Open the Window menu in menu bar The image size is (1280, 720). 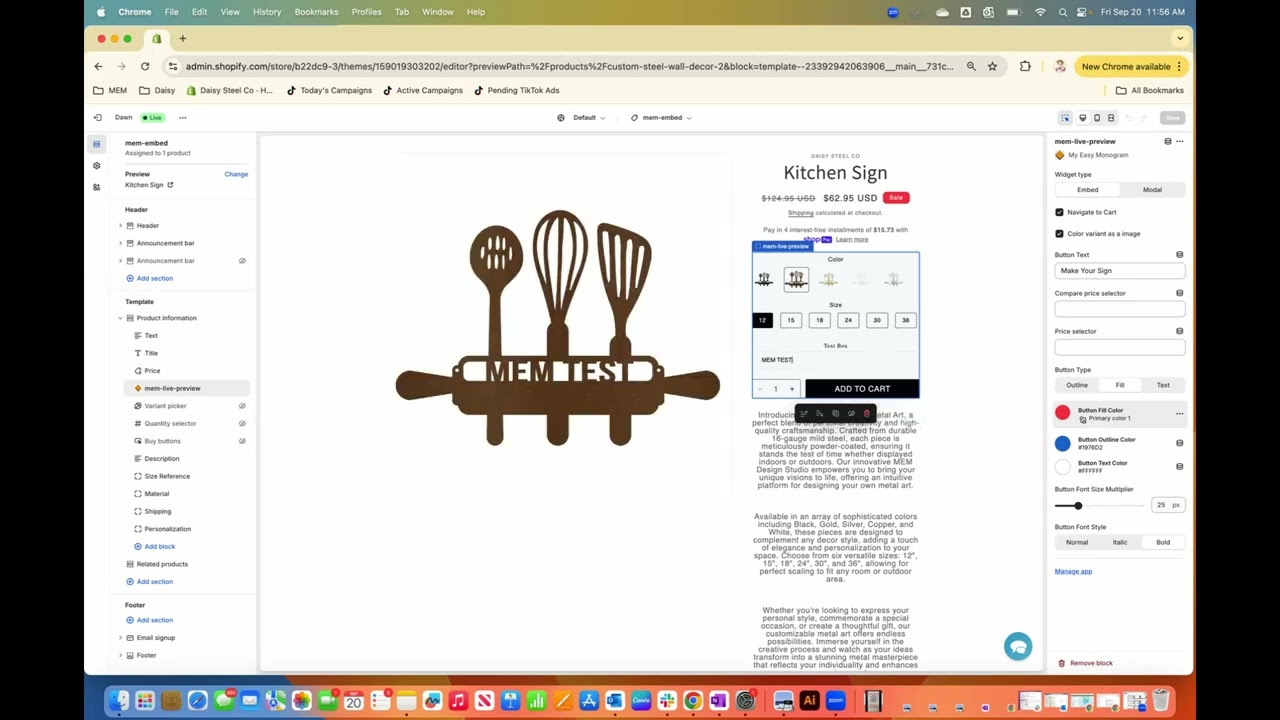tap(438, 12)
